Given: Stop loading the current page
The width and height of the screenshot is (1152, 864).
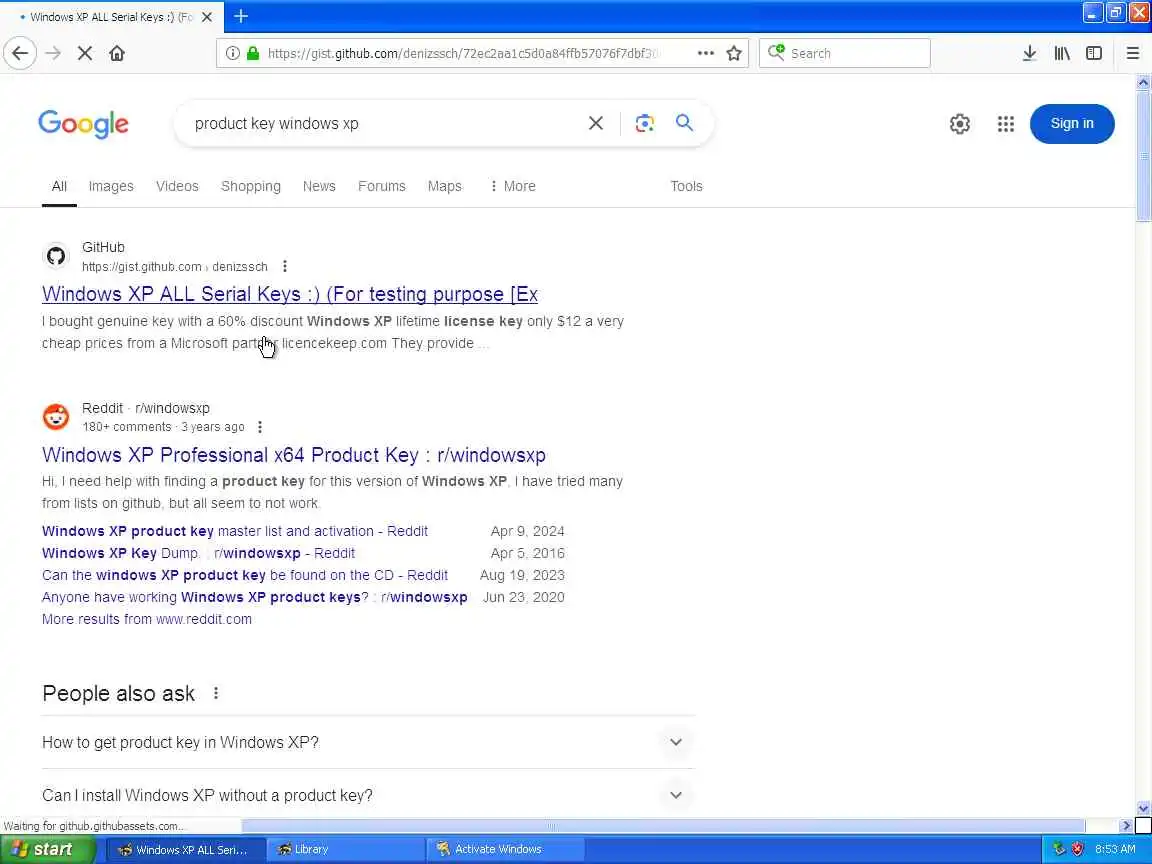Looking at the screenshot, I should coord(84,53).
